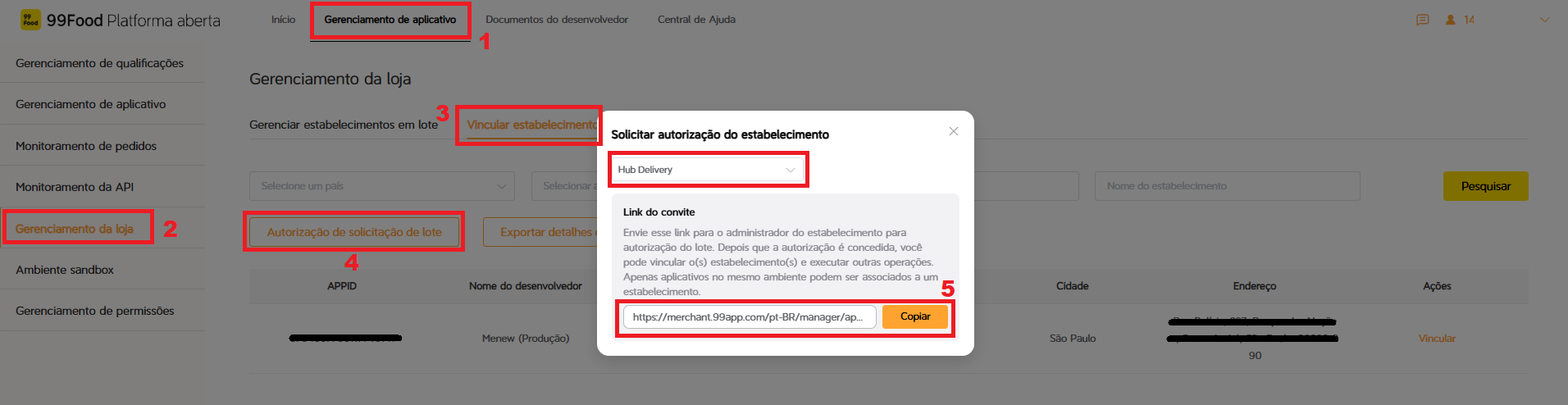Screen dimensions: 1568x405
Task: Open the Selecione um país dropdown
Action: click(382, 186)
